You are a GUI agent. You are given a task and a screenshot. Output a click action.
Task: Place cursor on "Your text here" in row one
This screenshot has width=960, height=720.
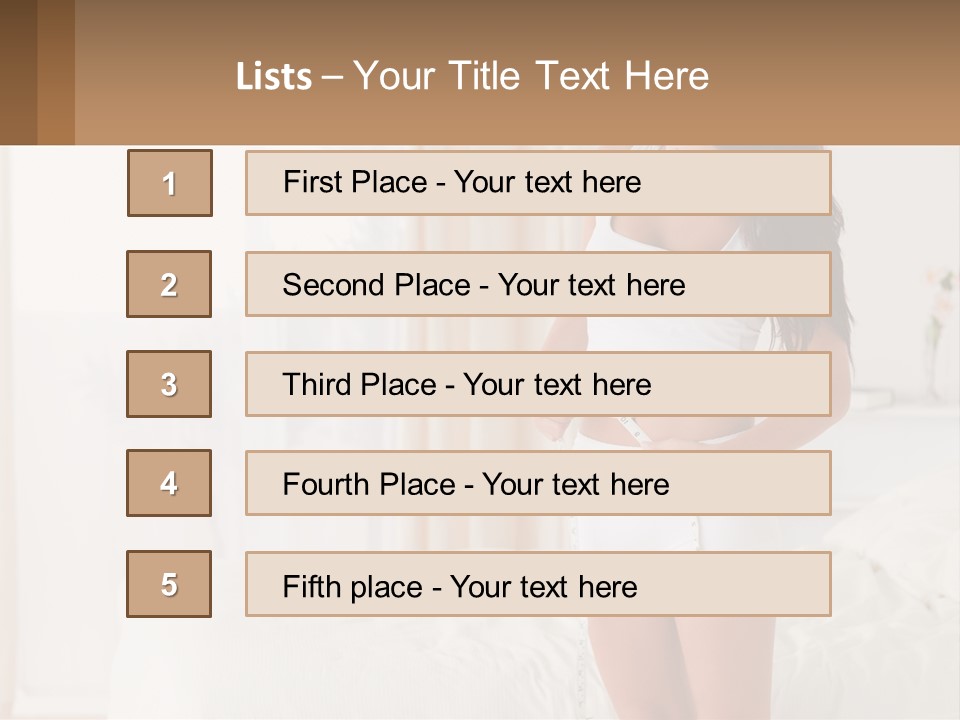pyautogui.click(x=547, y=182)
